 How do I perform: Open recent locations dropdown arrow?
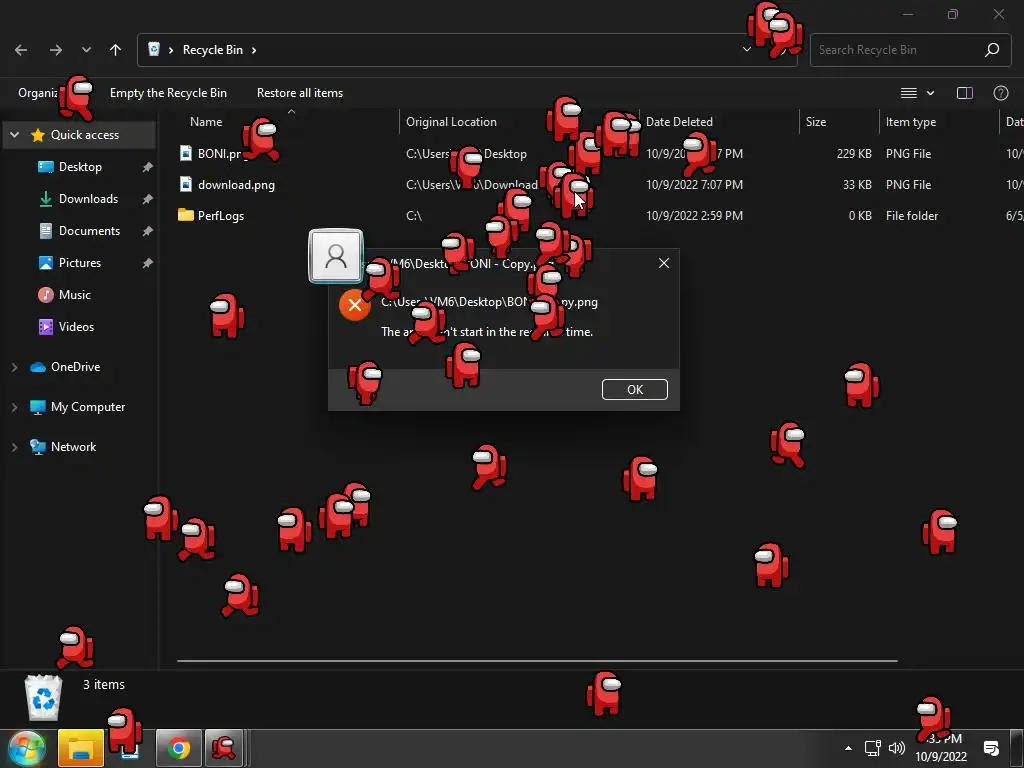pyautogui.click(x=86, y=50)
